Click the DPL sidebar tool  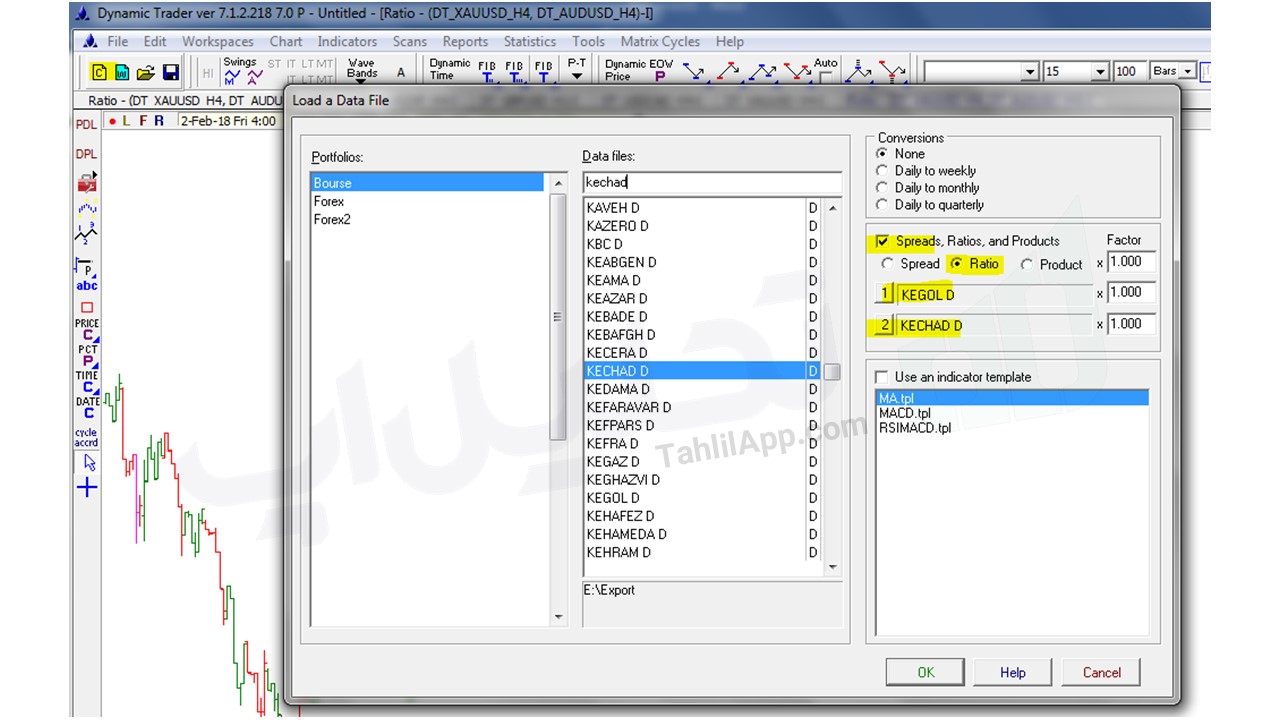click(x=87, y=155)
